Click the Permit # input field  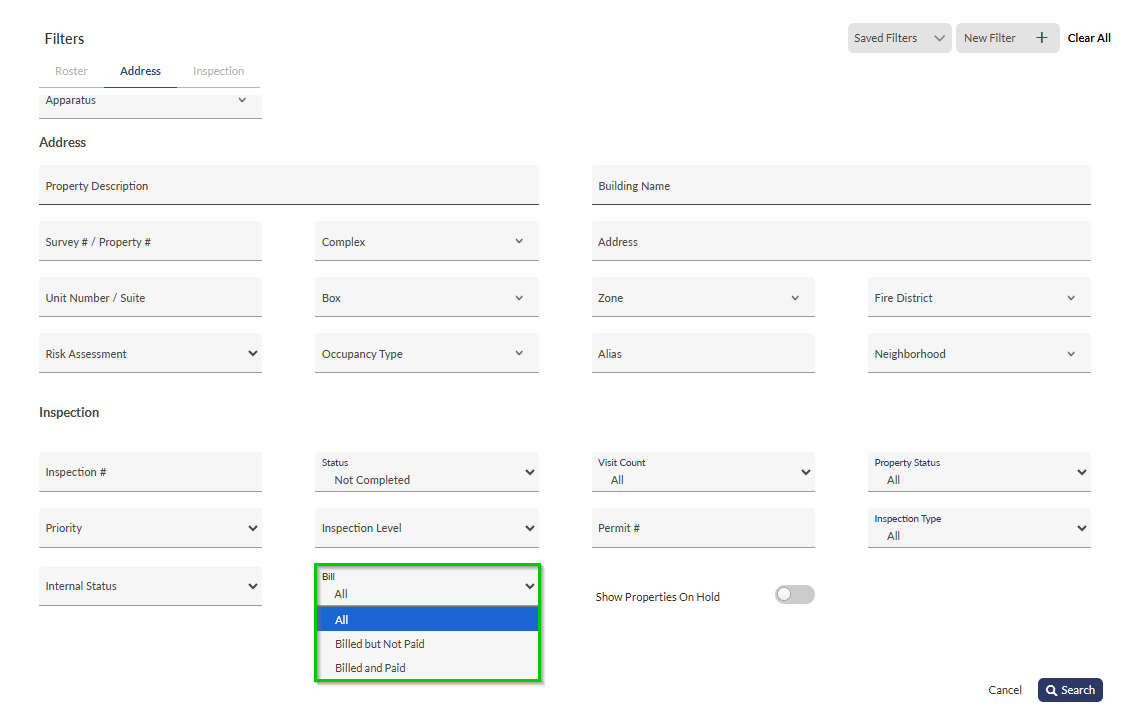702,528
